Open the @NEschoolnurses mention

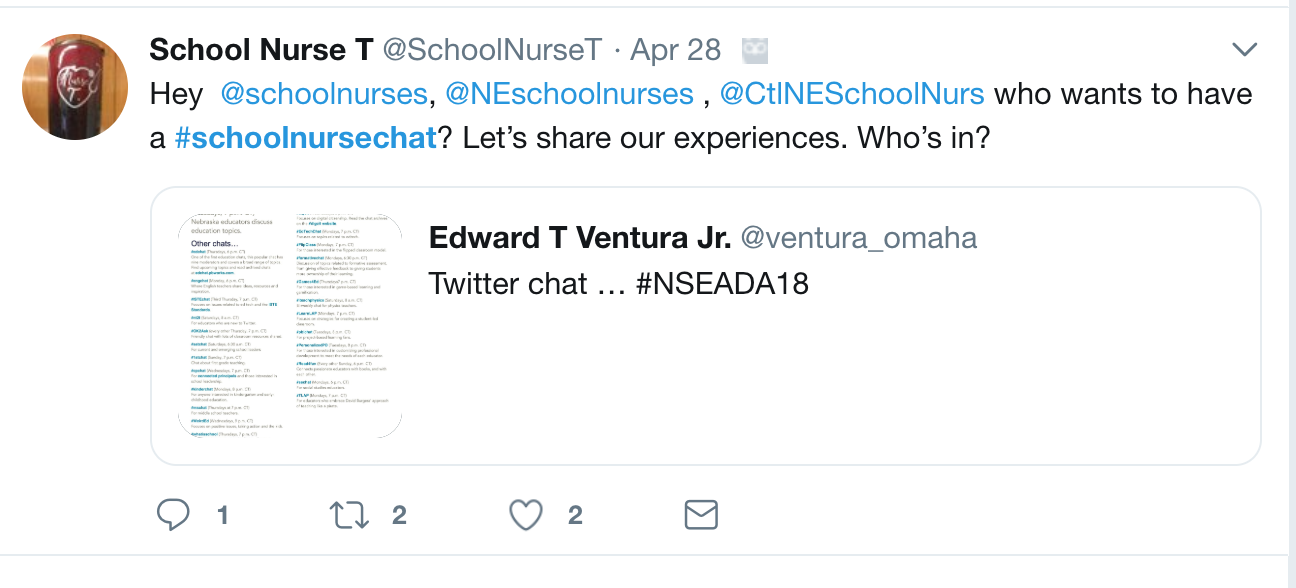[x=569, y=94]
